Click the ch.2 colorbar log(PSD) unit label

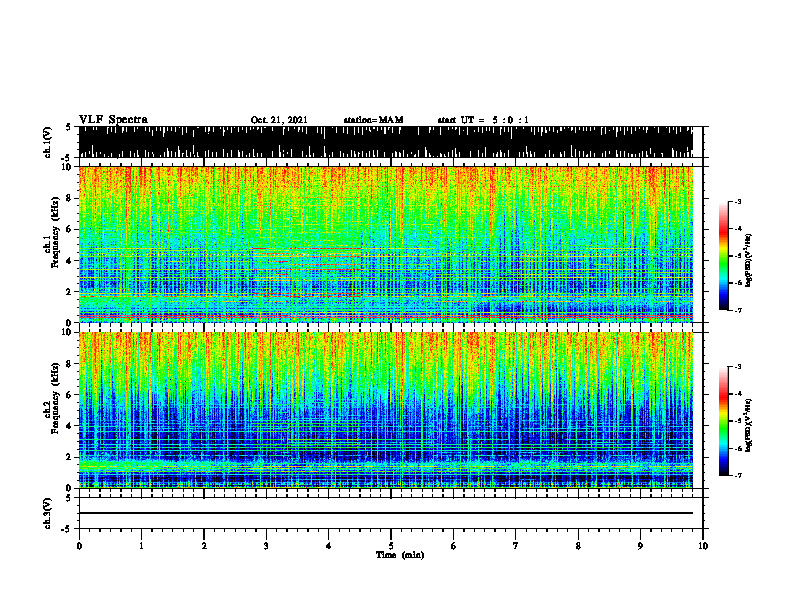pos(748,425)
